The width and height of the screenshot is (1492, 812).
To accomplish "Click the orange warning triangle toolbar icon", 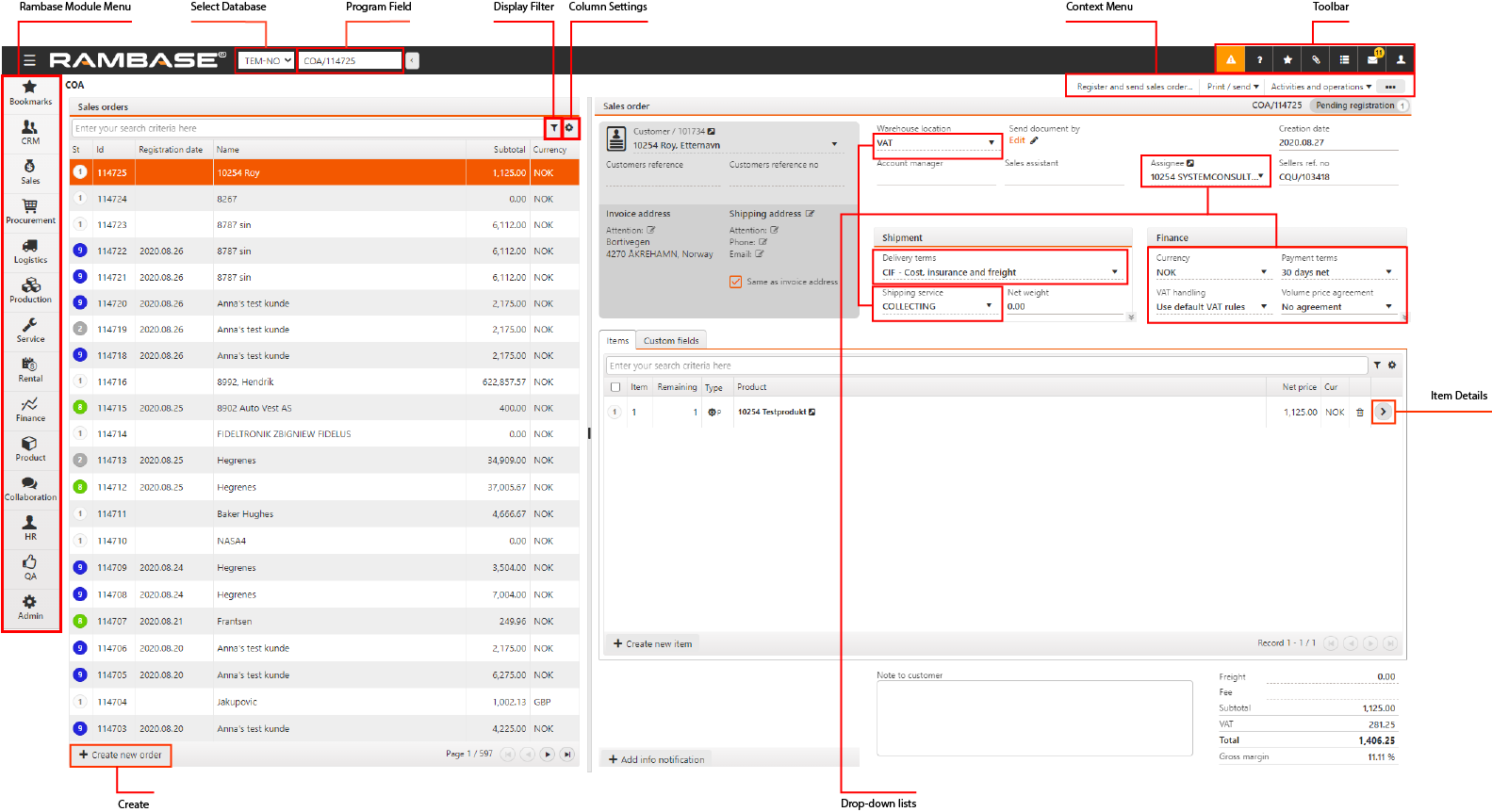I will [1230, 59].
